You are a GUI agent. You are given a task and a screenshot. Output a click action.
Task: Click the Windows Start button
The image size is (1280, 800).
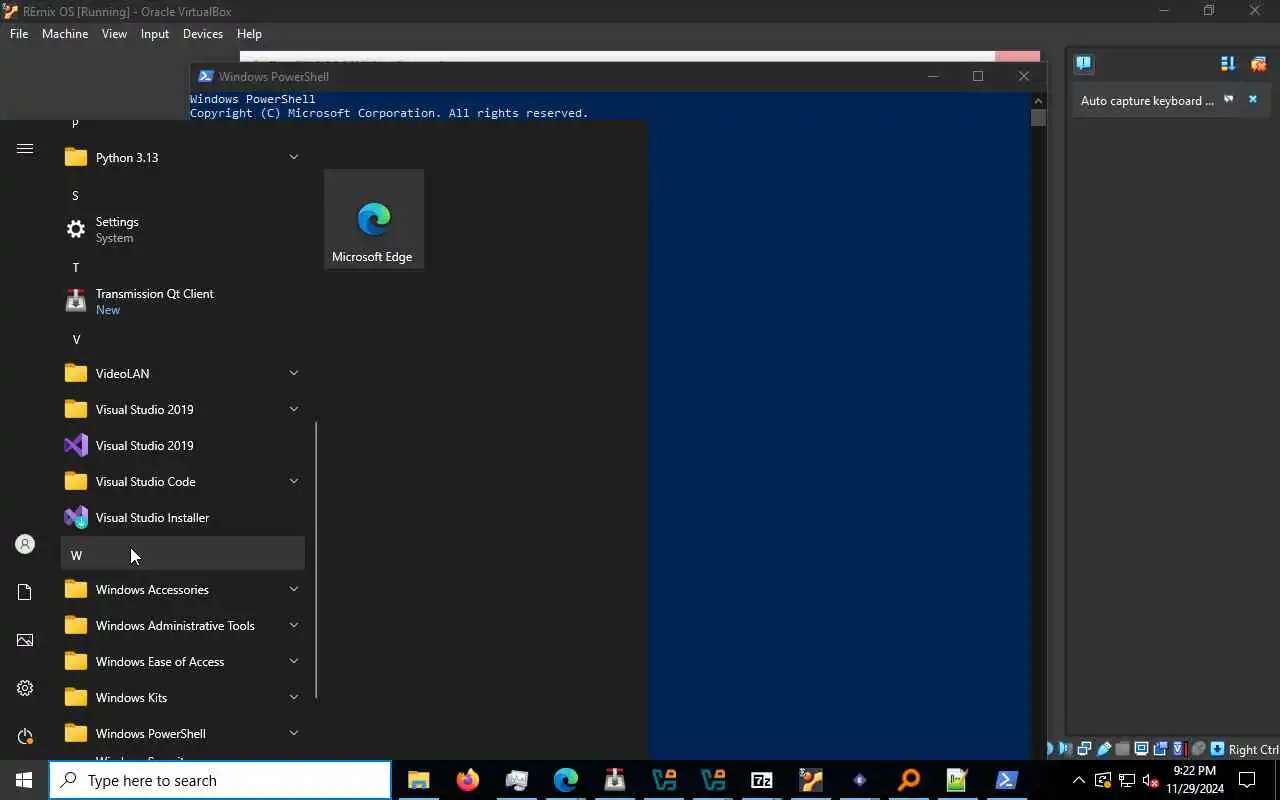click(x=24, y=780)
